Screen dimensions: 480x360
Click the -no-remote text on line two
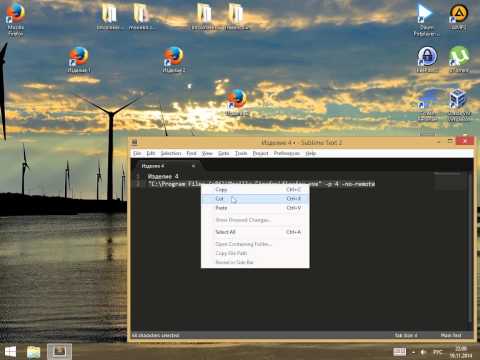coord(358,184)
